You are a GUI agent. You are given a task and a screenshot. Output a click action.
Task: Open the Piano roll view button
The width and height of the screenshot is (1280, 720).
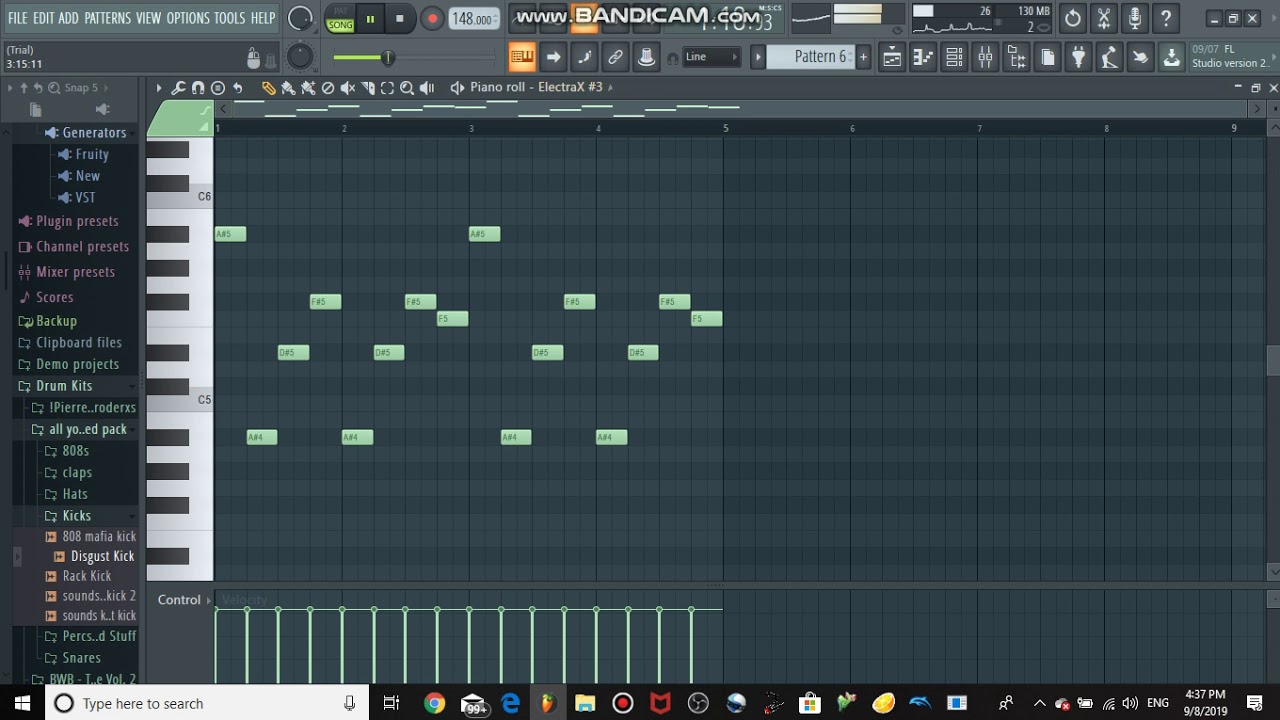tap(923, 57)
